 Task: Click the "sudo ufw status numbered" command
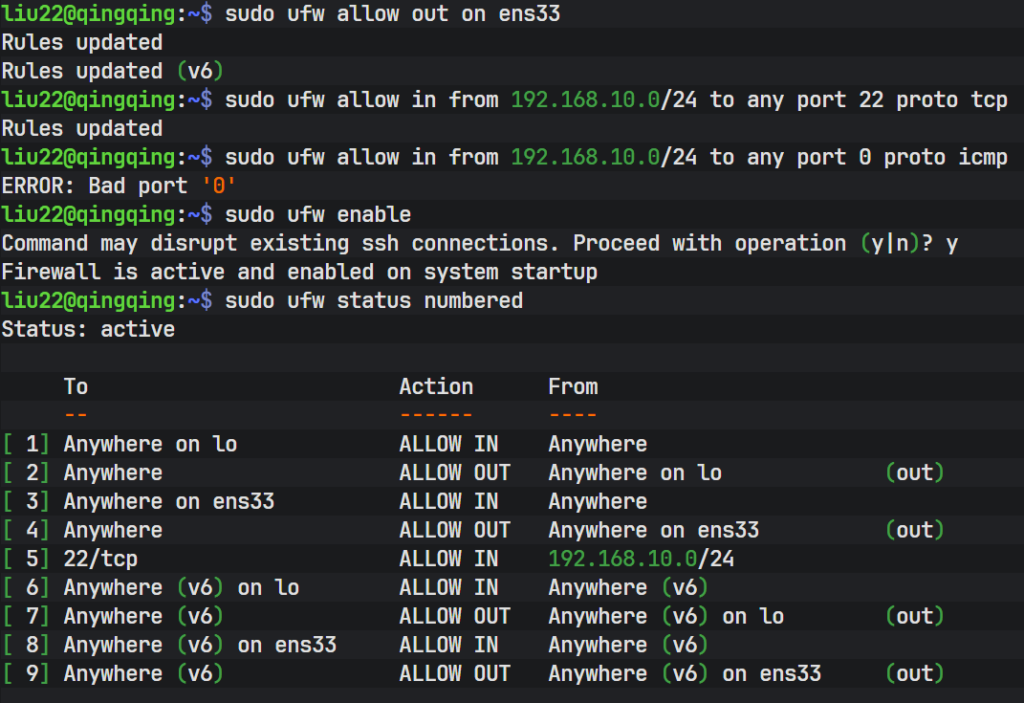tap(374, 300)
